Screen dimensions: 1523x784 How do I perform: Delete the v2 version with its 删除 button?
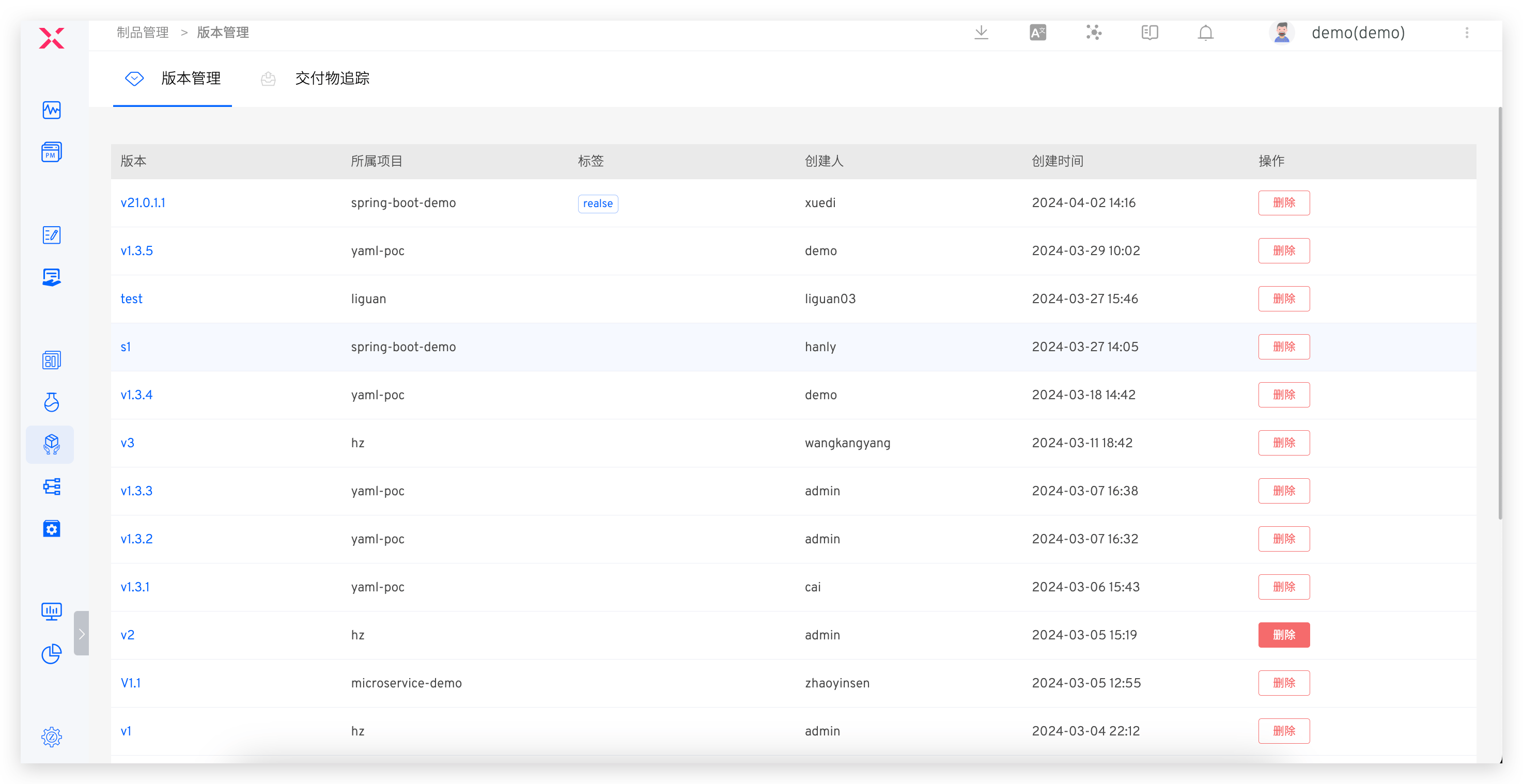(x=1284, y=634)
